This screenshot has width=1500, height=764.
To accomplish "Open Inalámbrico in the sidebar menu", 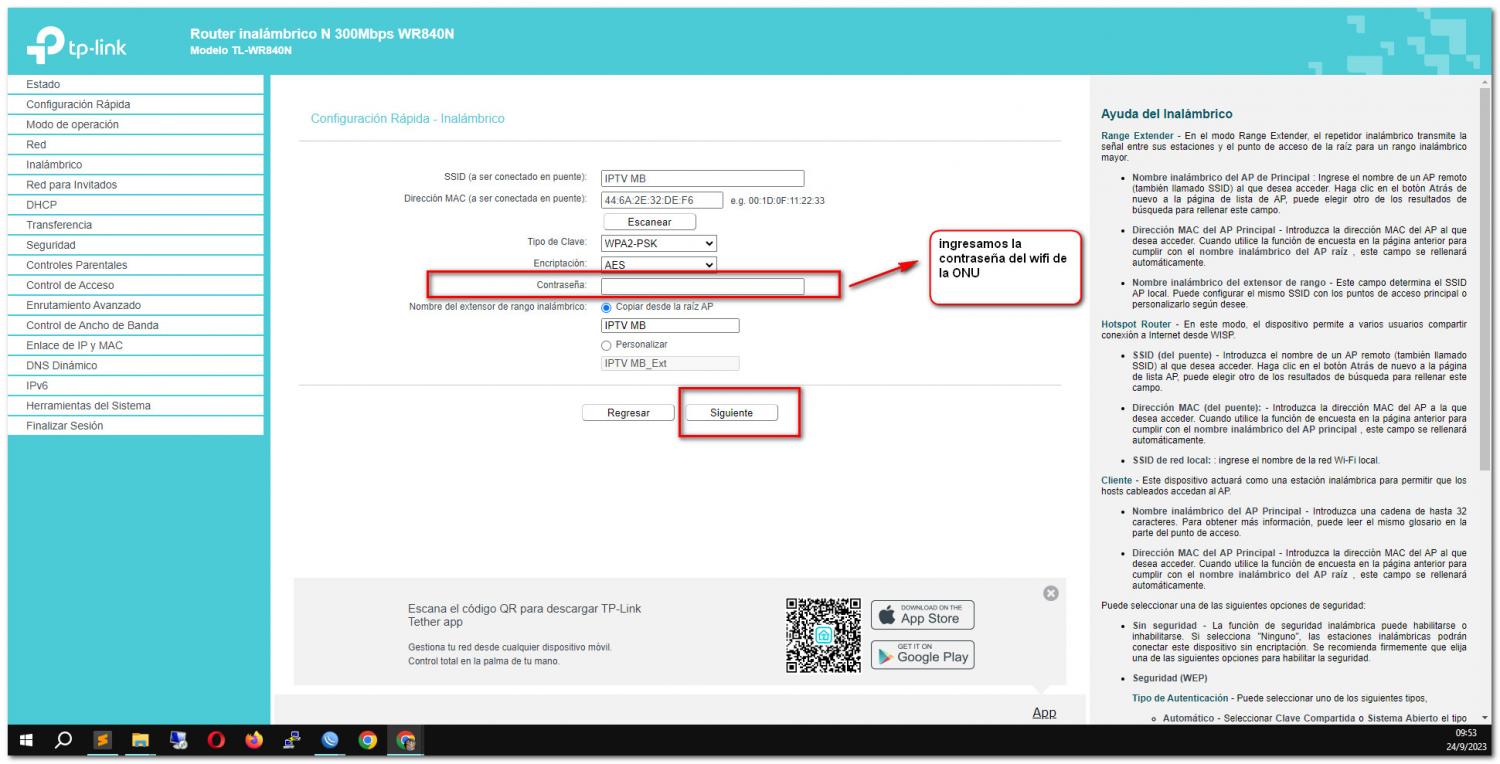I will point(54,165).
